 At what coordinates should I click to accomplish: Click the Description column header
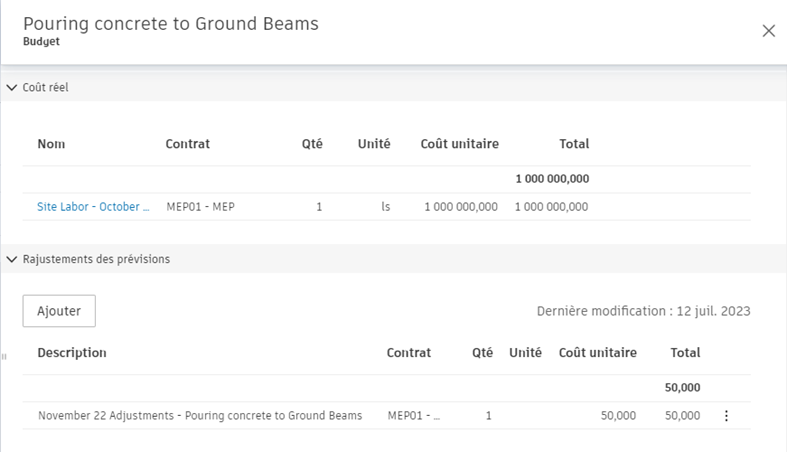72,353
